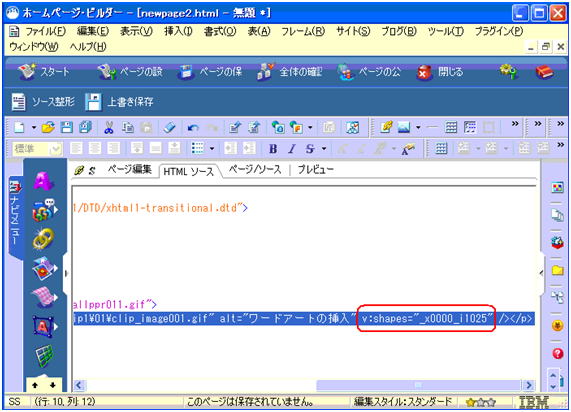
Task: Open the ツール(T) menu
Action: point(445,31)
